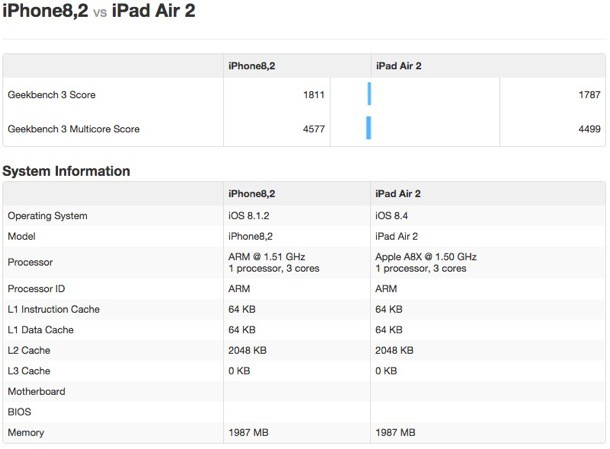
Task: Select the iPad 0 KB L3 Cache value
Action: (386, 371)
